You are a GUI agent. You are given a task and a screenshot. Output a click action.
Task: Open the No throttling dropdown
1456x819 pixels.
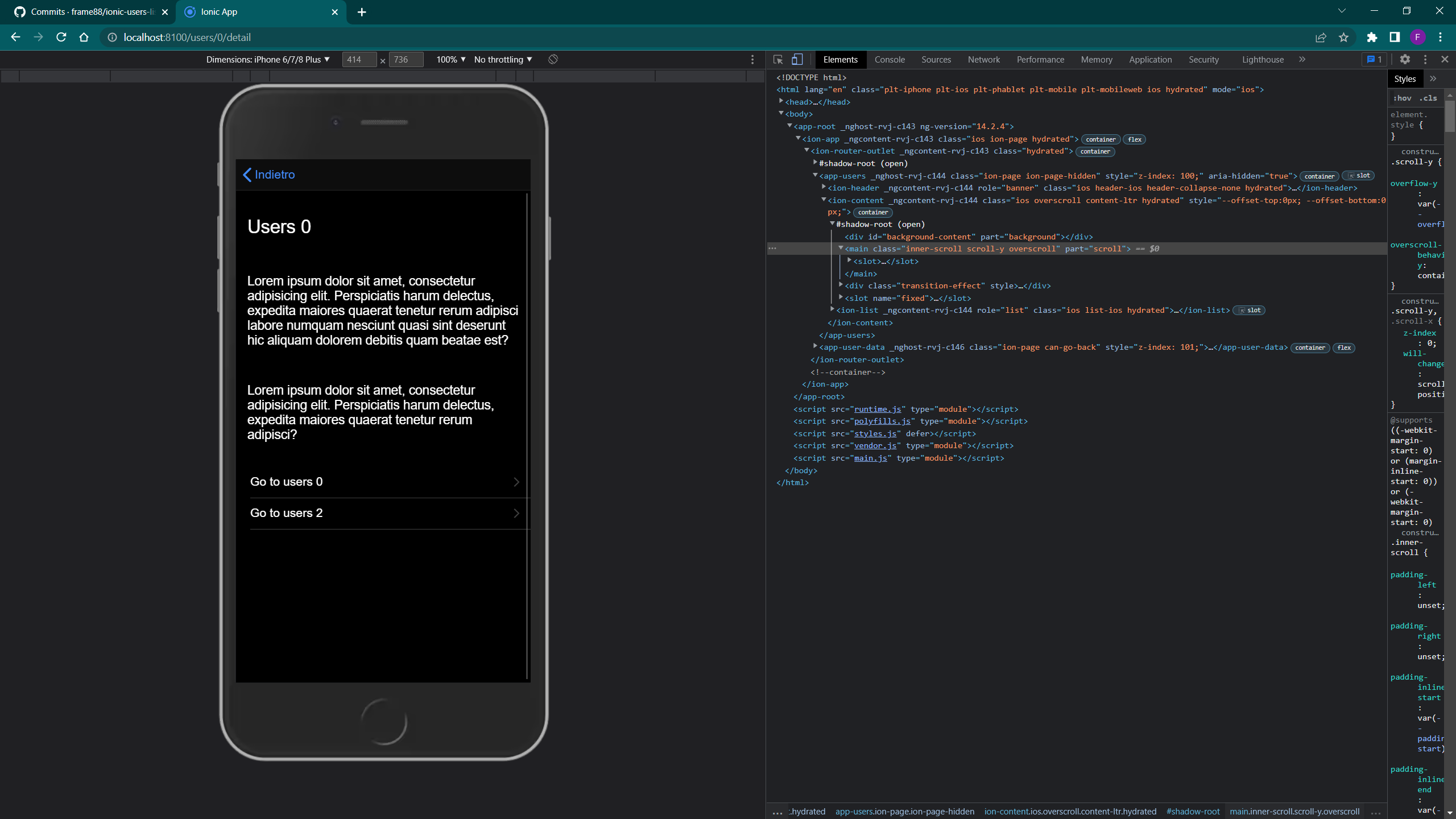502,59
